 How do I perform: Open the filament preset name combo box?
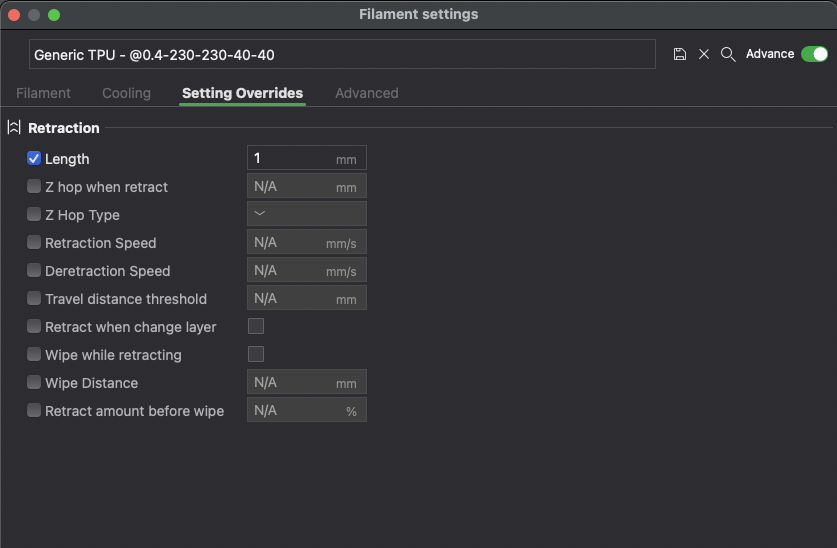[x=342, y=55]
